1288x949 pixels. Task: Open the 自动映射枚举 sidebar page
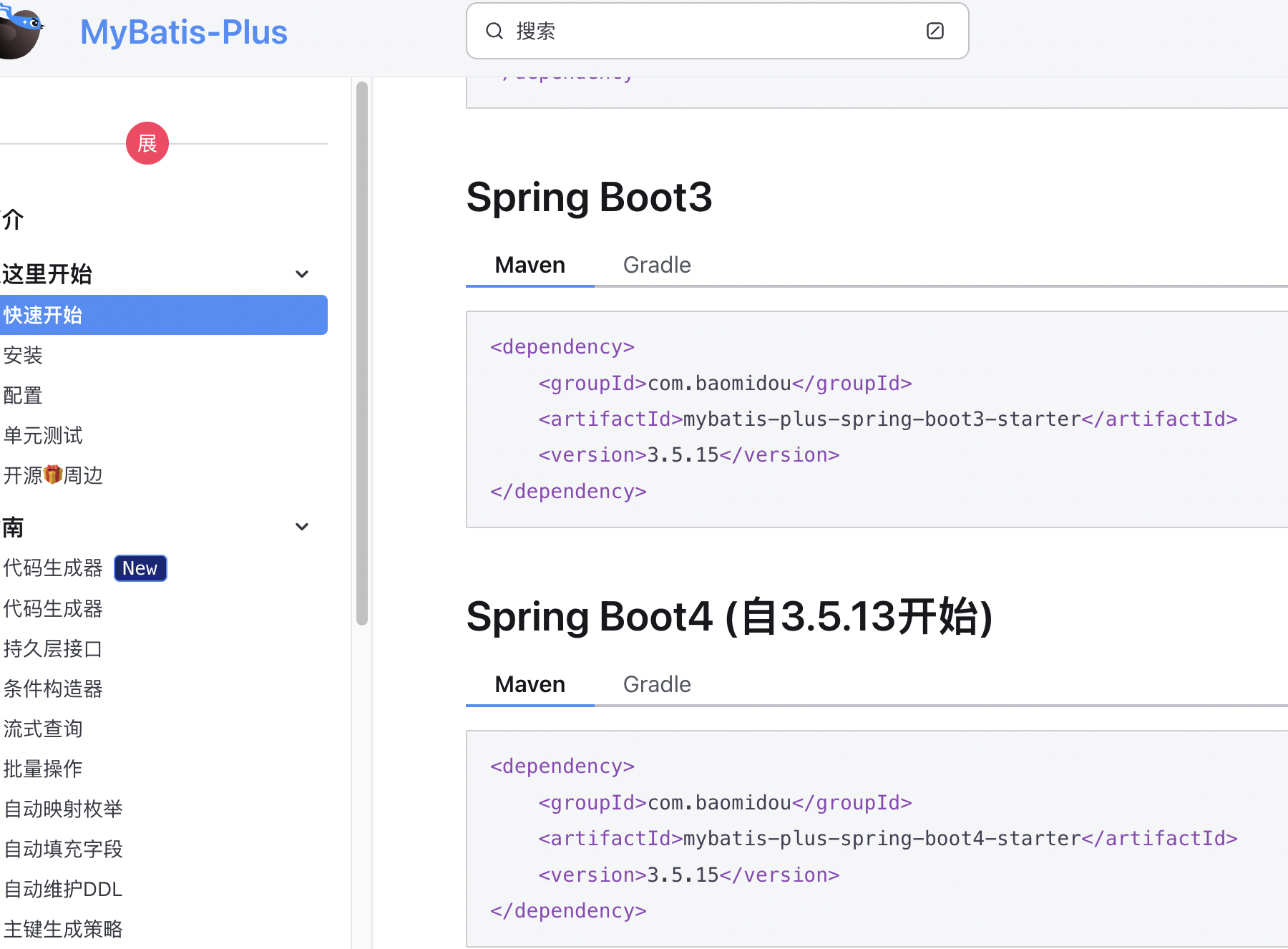point(63,809)
